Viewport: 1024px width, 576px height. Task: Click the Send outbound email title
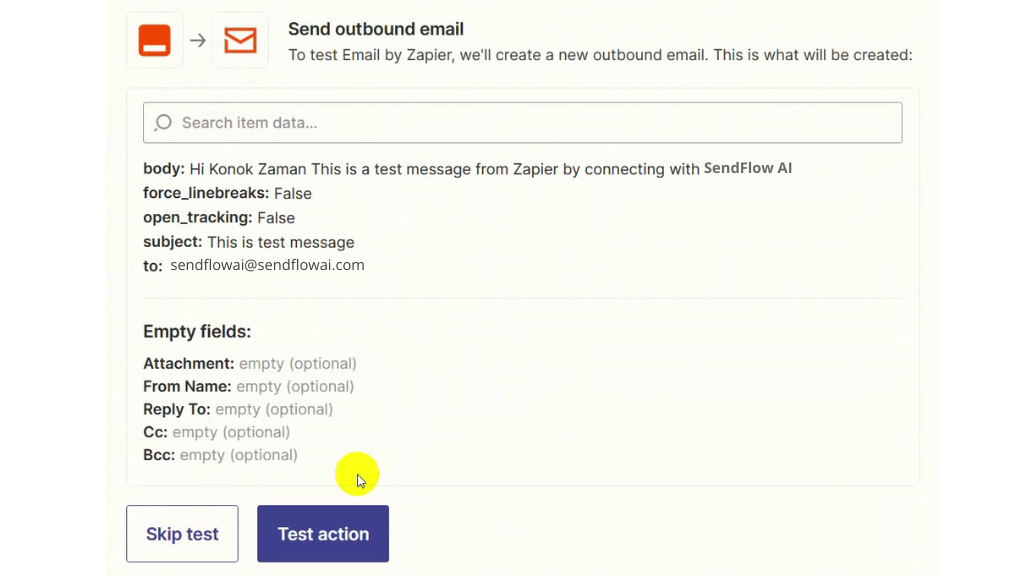376,29
